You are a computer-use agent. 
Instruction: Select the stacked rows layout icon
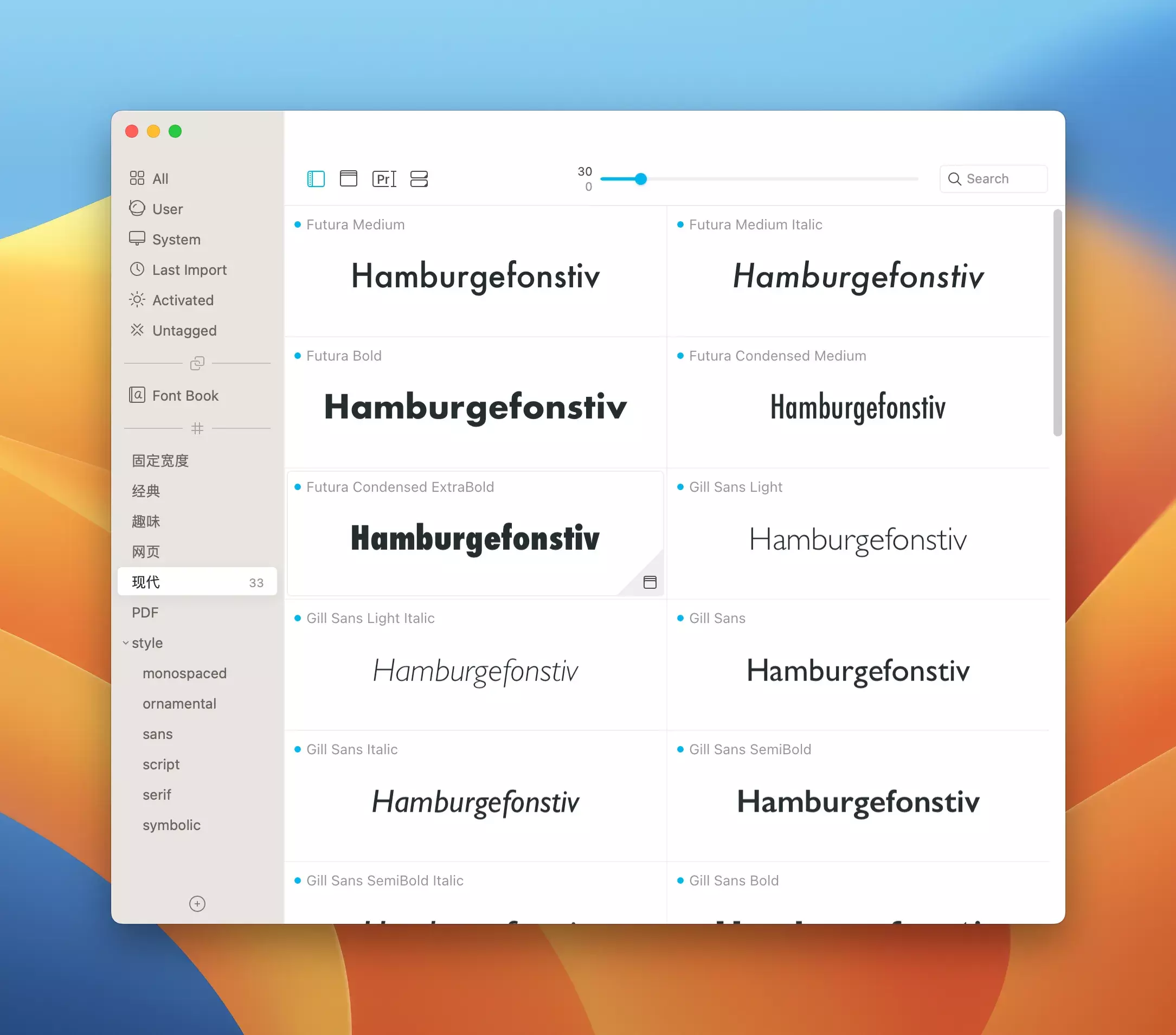419,179
